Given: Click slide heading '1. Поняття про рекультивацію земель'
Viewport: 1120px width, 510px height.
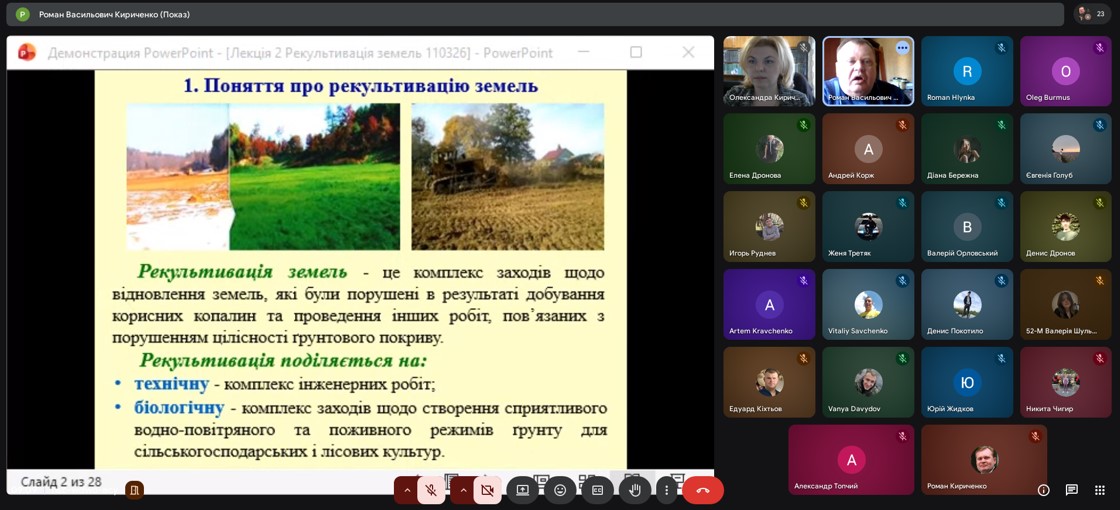Looking at the screenshot, I should click(361, 86).
